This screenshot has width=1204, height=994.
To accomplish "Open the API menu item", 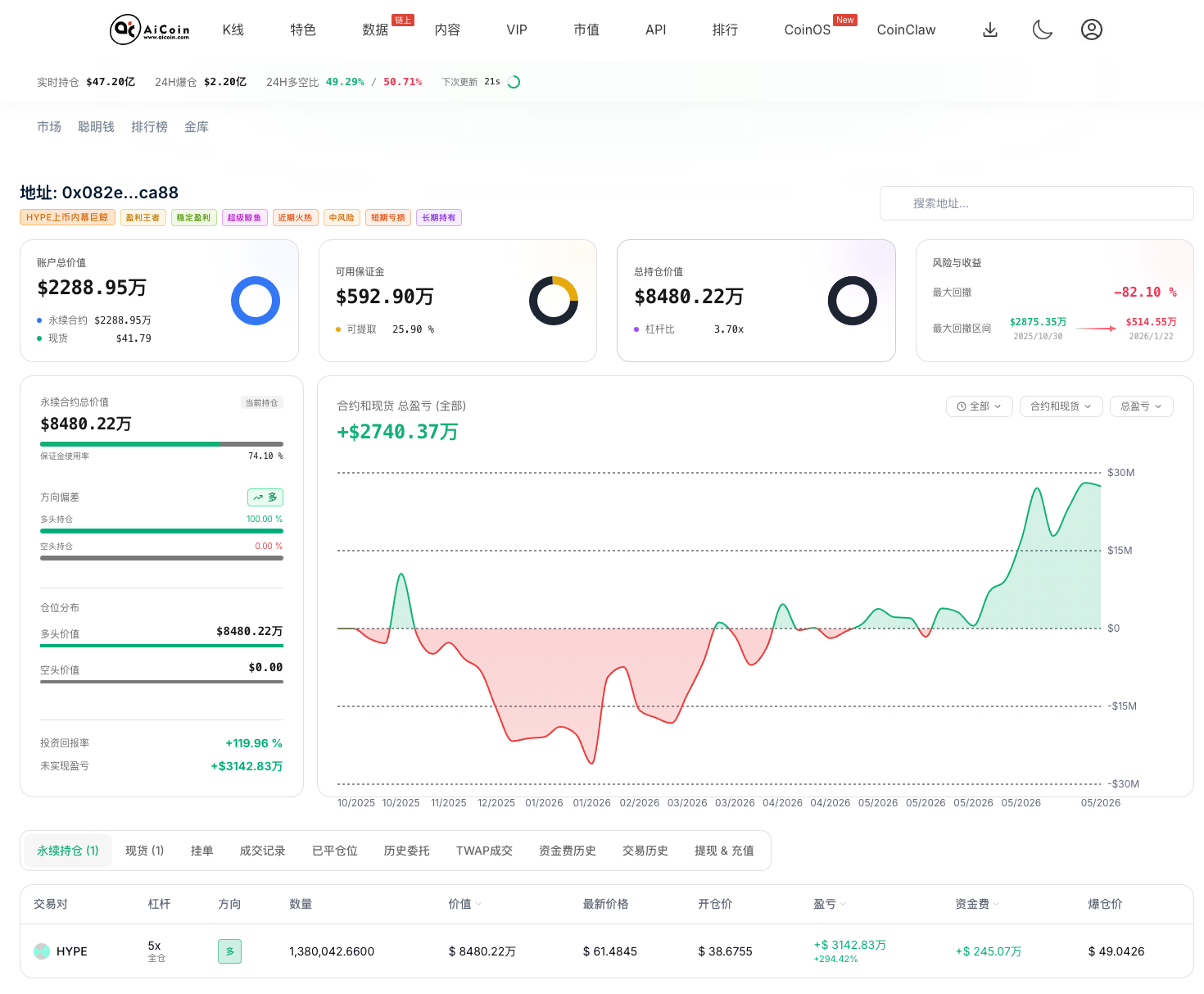I will pyautogui.click(x=656, y=30).
